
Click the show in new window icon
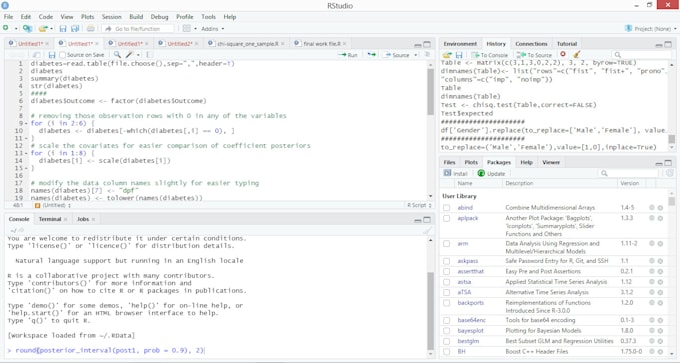point(37,55)
